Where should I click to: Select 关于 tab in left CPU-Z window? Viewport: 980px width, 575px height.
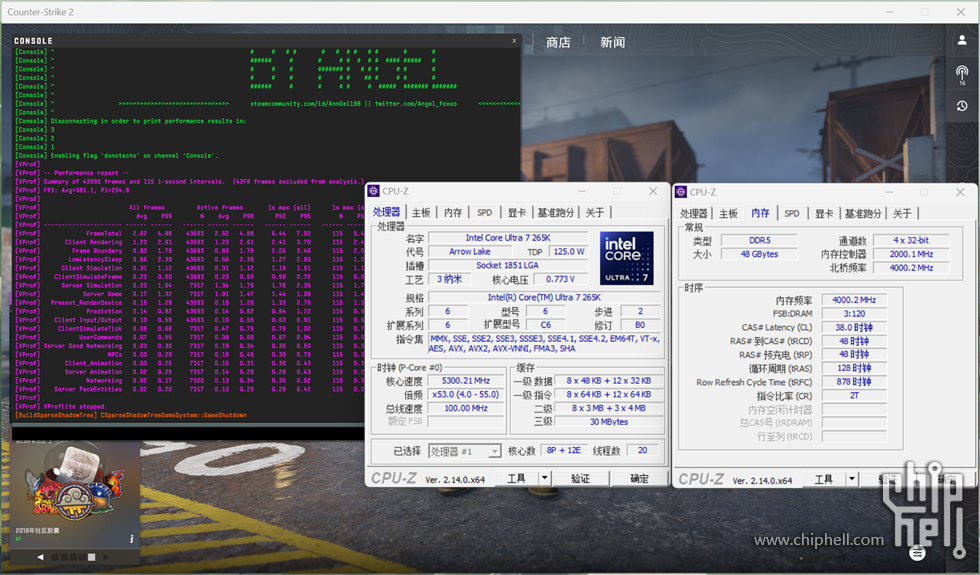coord(595,212)
